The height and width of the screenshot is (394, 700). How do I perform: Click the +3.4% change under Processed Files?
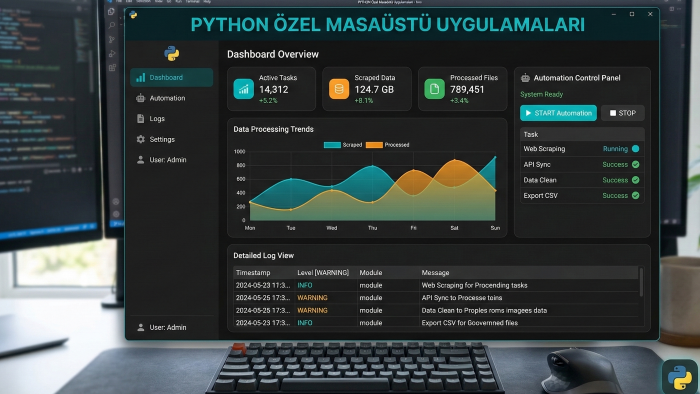(x=459, y=101)
